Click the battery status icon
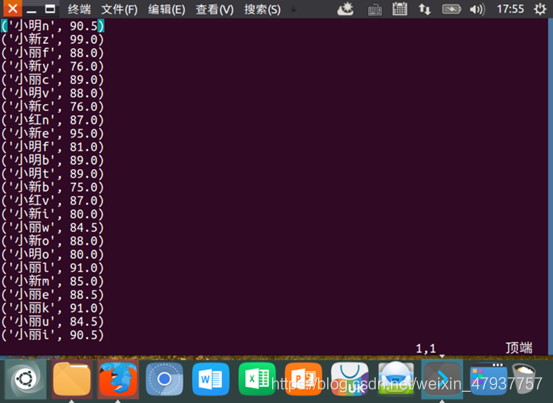 (451, 9)
